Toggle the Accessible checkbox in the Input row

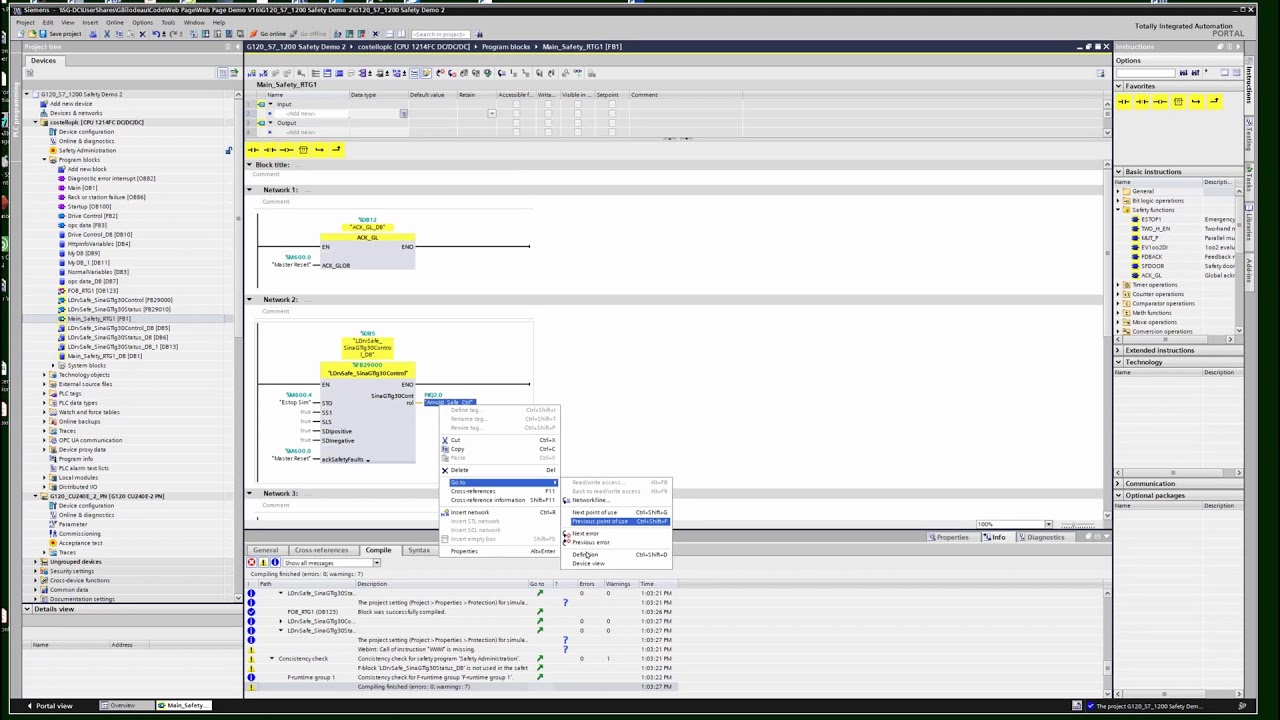(516, 104)
